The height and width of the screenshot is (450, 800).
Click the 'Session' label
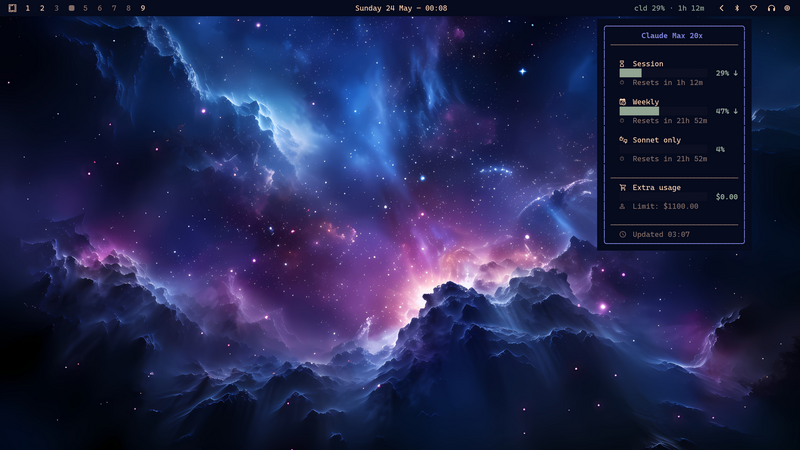click(648, 64)
